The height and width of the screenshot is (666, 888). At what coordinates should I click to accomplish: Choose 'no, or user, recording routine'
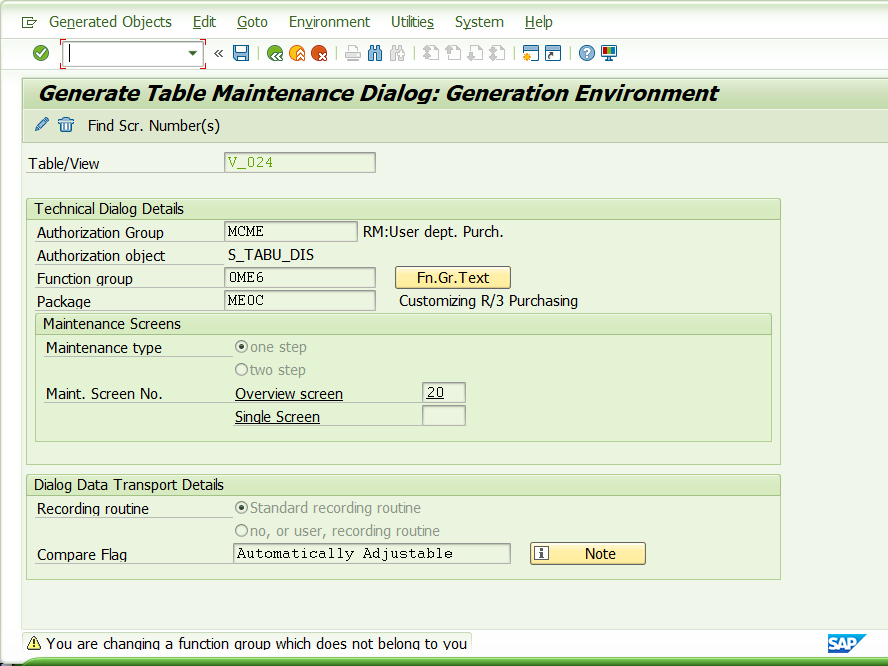point(241,531)
